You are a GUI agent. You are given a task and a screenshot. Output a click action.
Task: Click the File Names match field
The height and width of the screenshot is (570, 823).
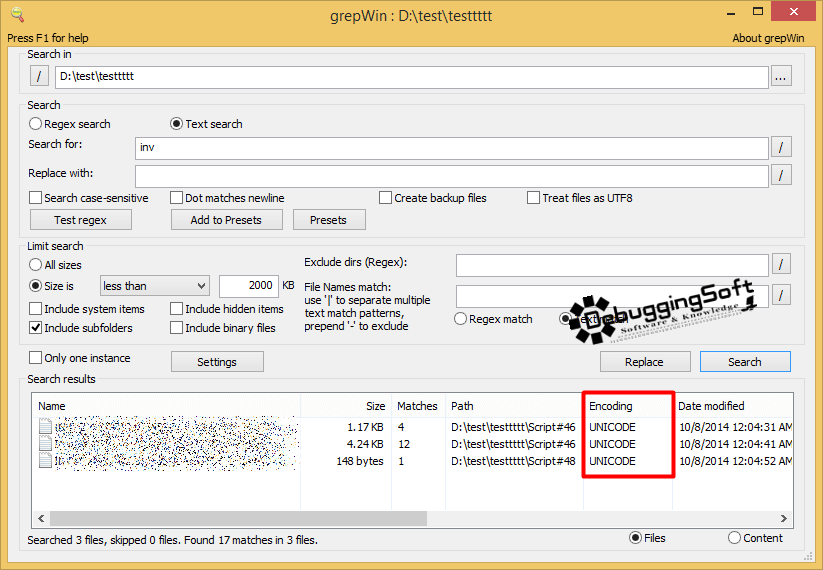tap(612, 297)
